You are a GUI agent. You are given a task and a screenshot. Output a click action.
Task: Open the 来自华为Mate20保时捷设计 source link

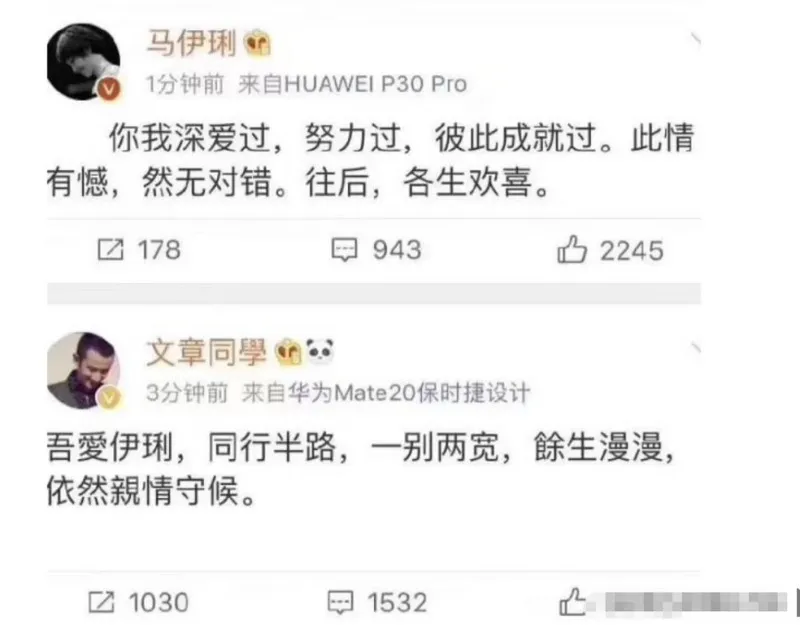point(386,393)
